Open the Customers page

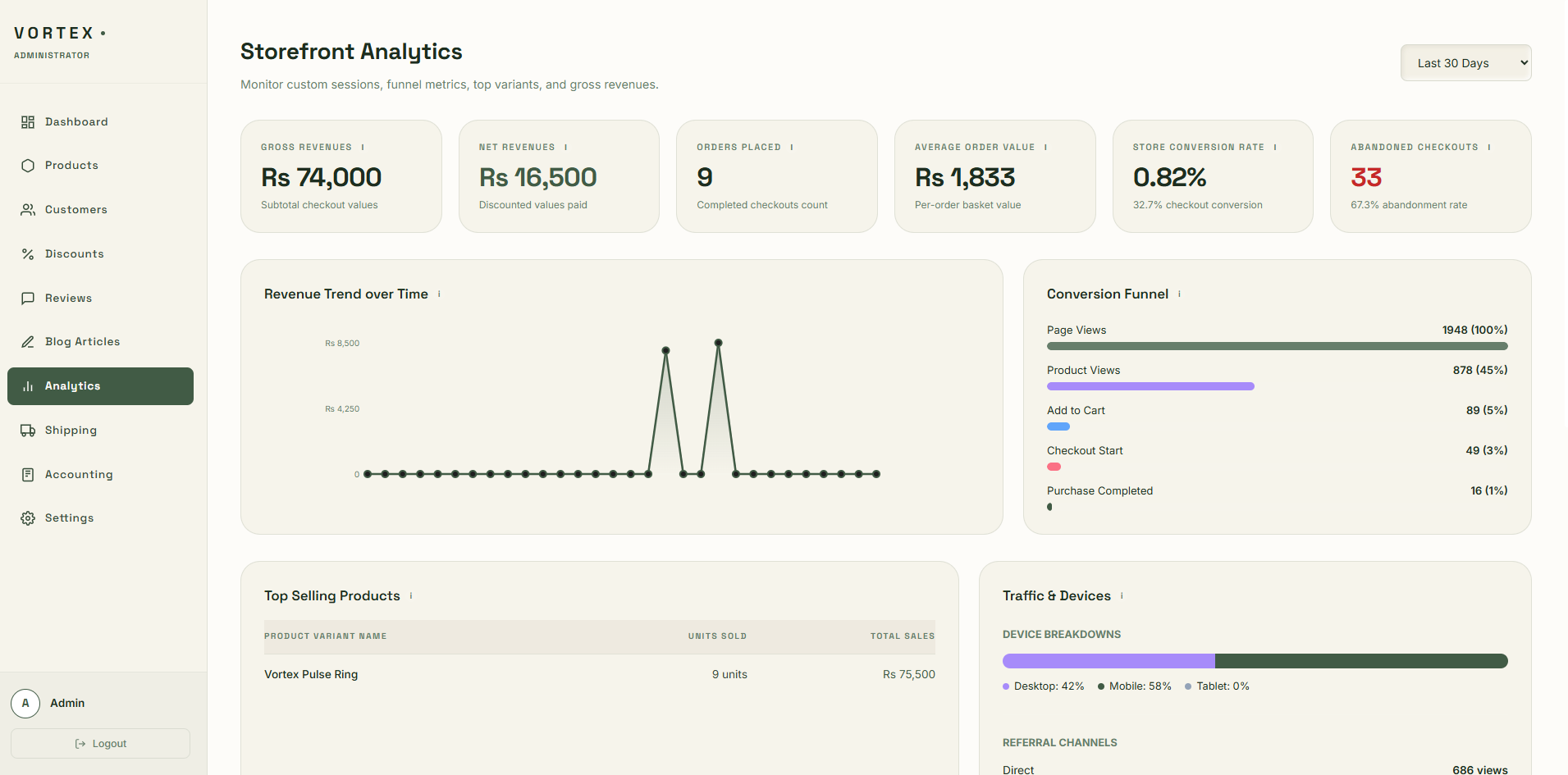100,210
